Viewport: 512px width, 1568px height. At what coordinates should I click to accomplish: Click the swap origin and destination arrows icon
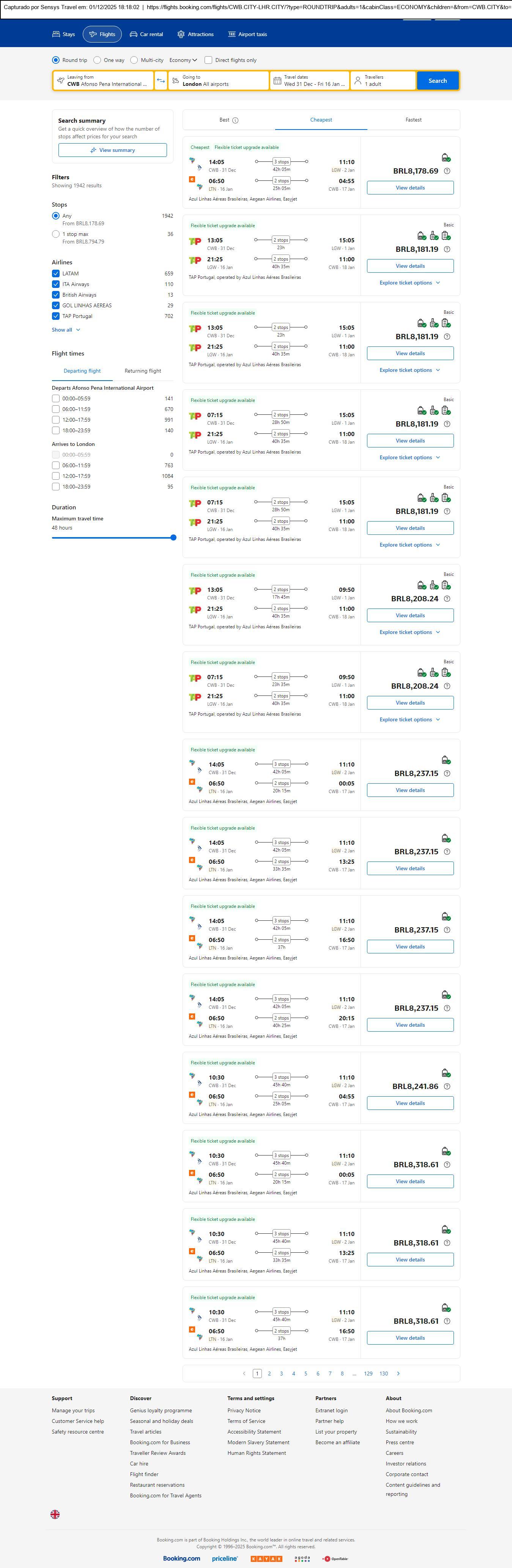click(161, 81)
